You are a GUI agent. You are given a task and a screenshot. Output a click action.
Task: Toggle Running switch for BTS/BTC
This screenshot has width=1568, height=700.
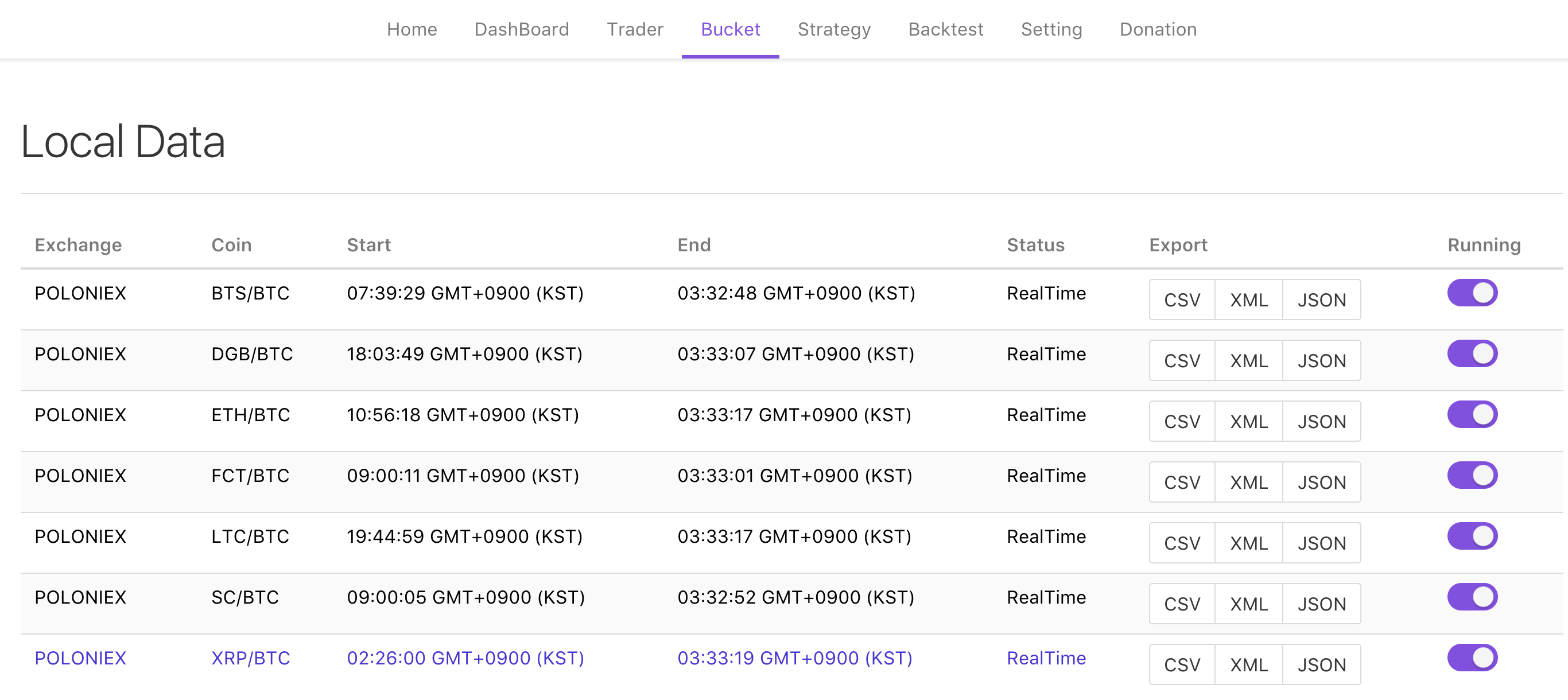(1472, 293)
